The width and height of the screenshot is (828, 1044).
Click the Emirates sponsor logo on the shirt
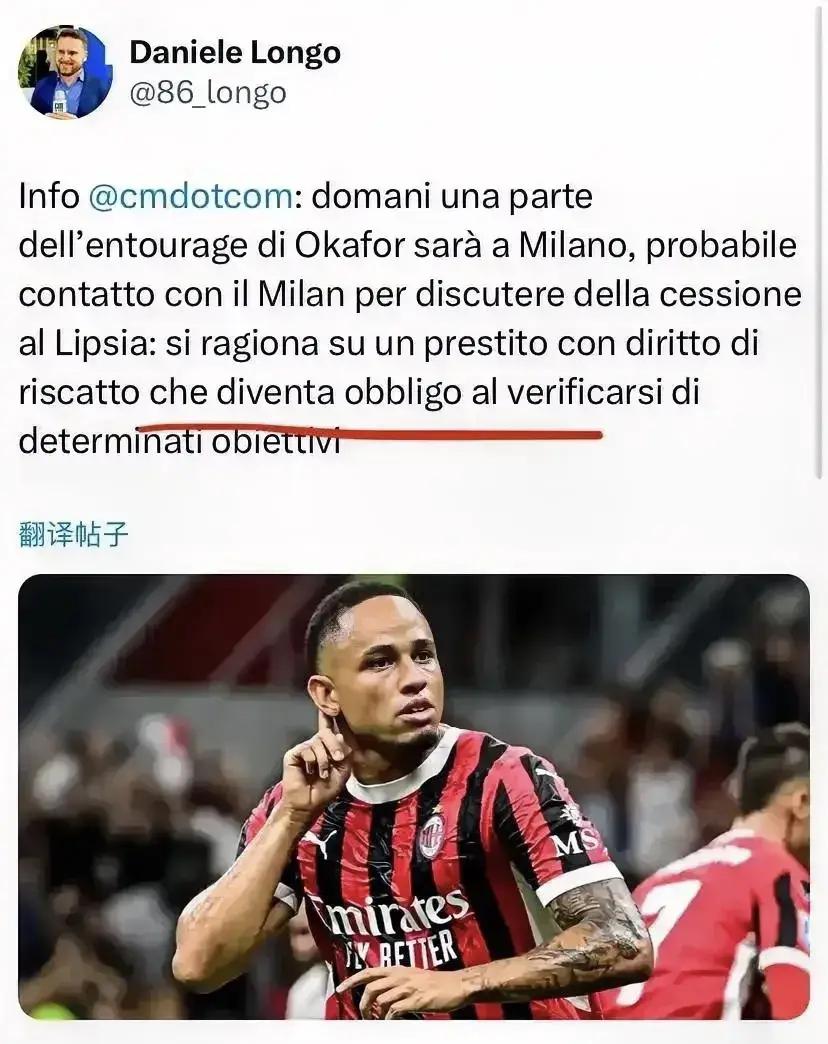coord(395,915)
